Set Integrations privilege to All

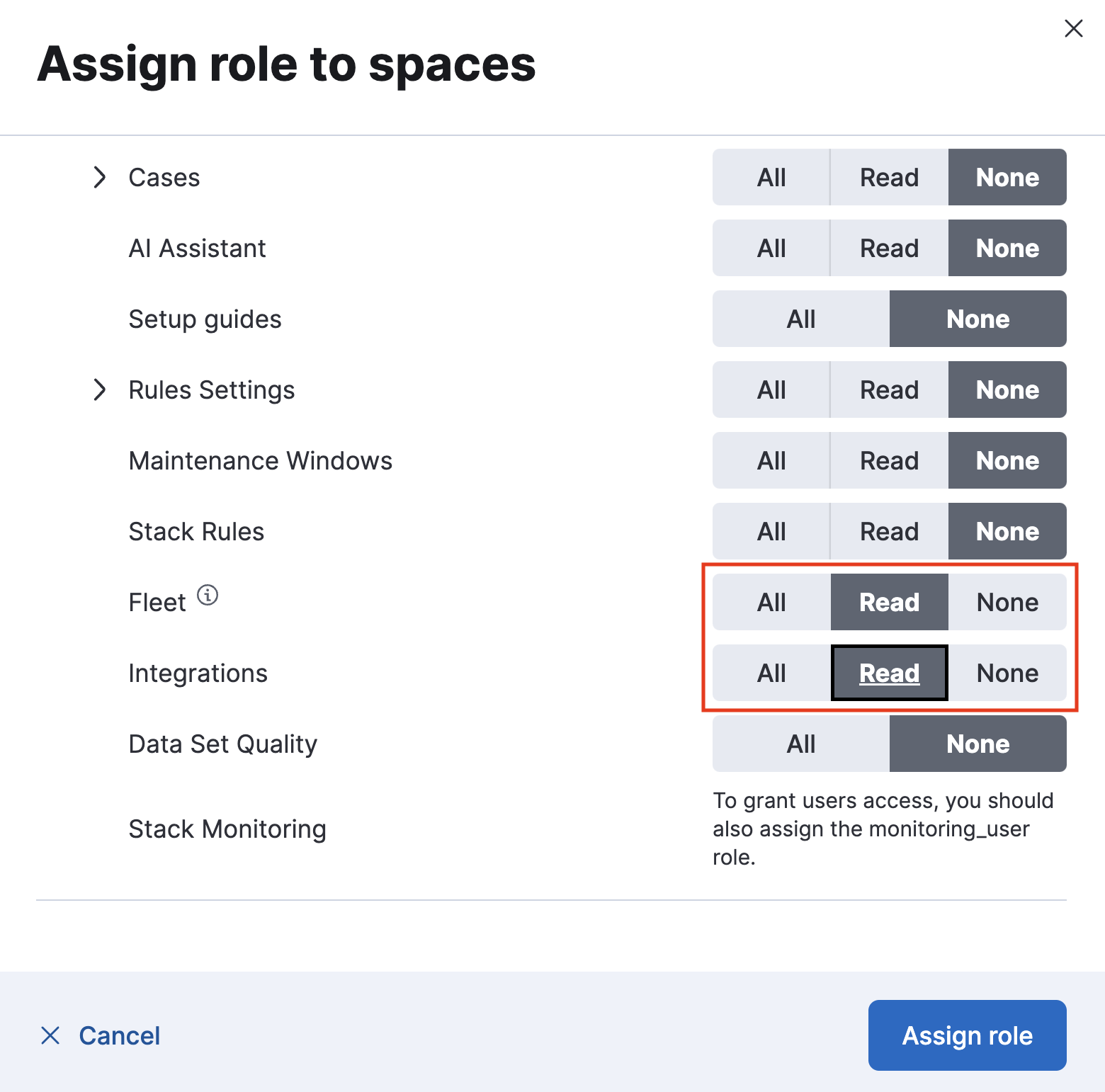771,673
